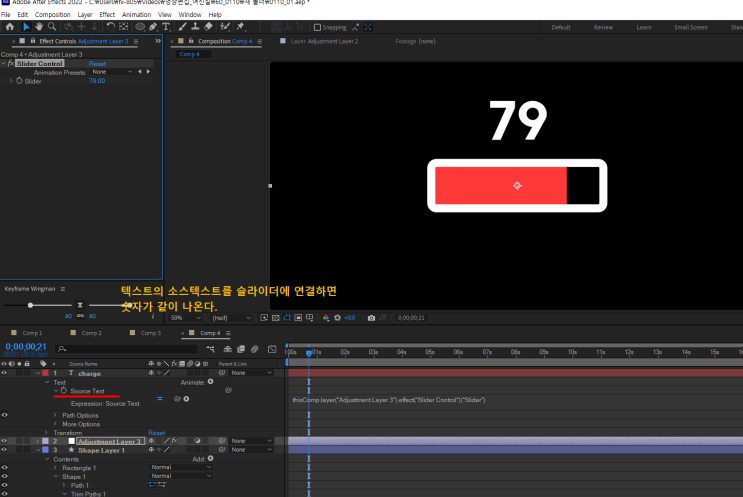The height and width of the screenshot is (497, 743).
Task: Reset the Slider Control effect
Action: click(97, 63)
